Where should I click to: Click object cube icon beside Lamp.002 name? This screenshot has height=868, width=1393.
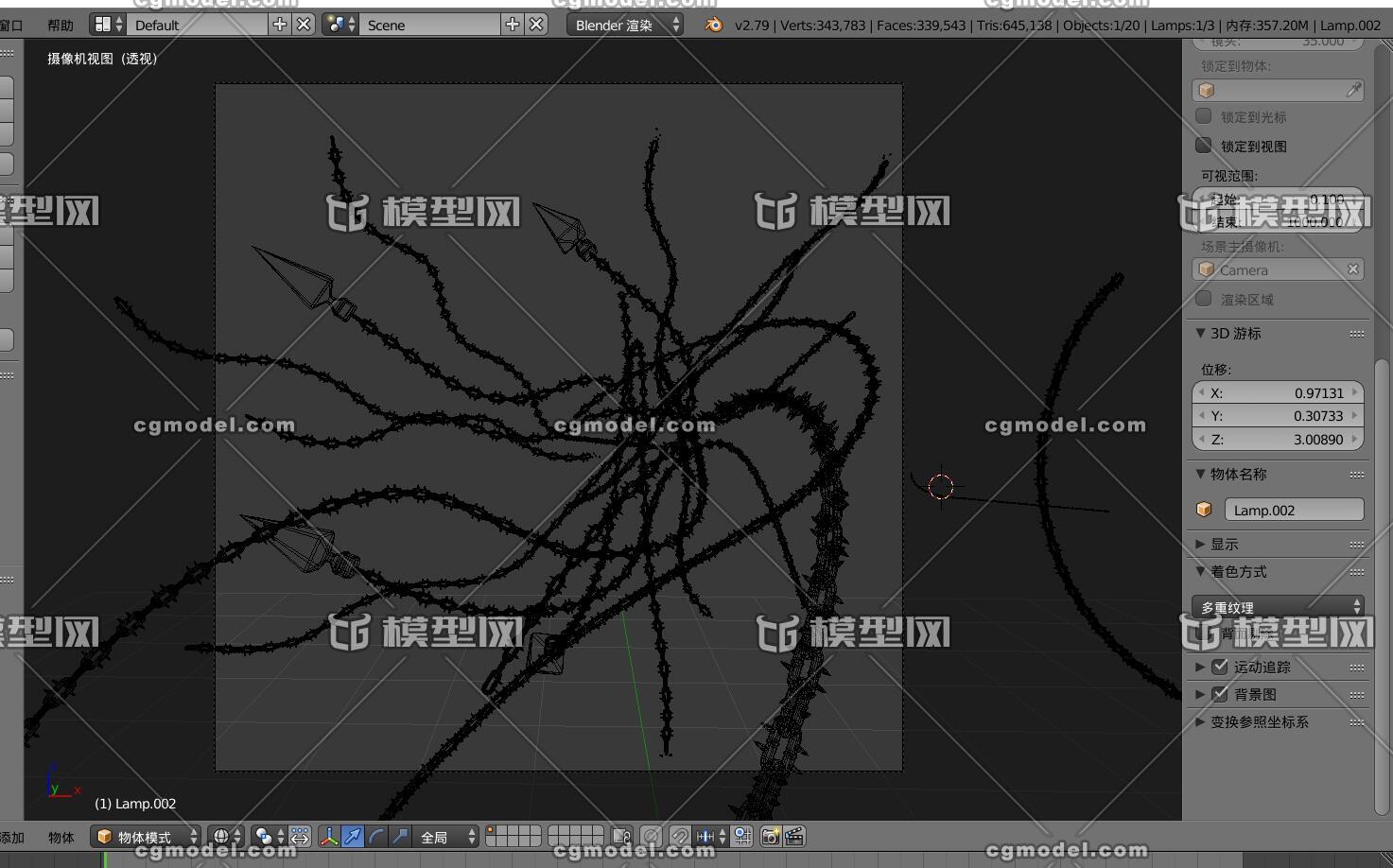[x=1204, y=510]
